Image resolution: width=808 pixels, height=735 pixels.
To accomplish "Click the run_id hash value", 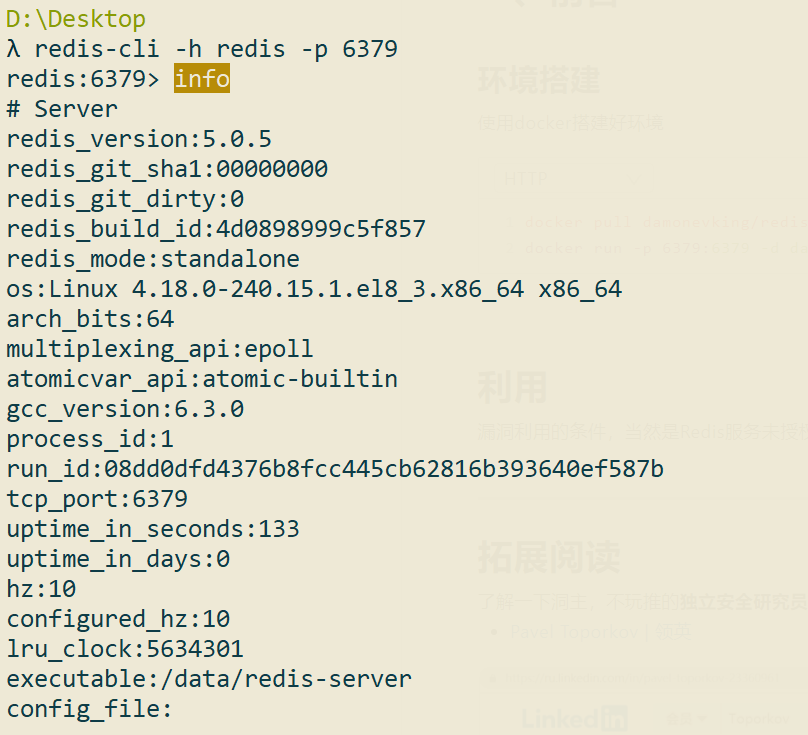I will click(384, 469).
